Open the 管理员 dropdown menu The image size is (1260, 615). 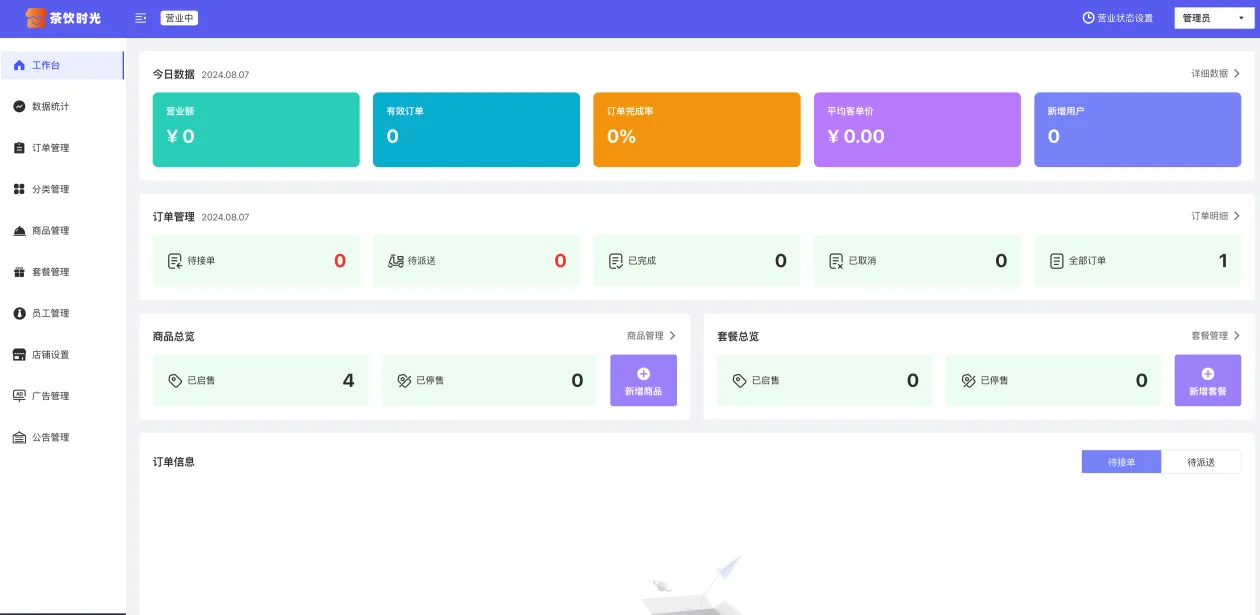(x=1214, y=18)
